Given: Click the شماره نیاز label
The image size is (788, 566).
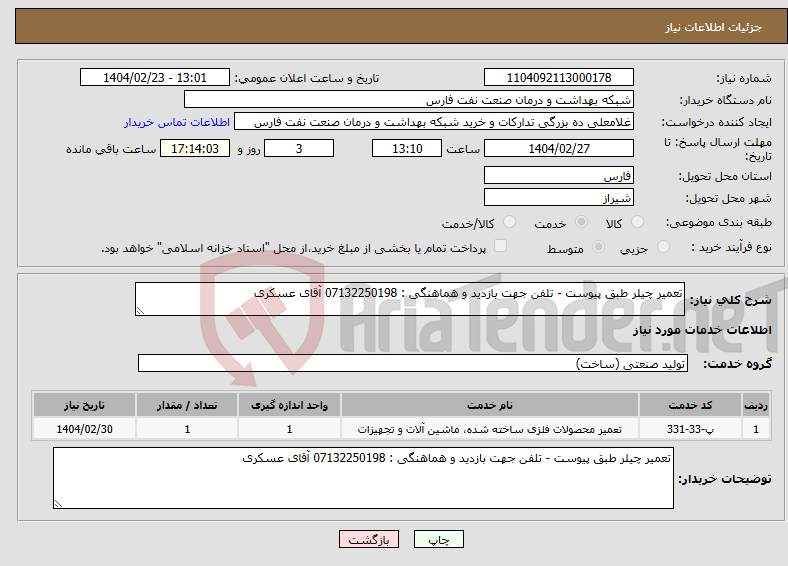Looking at the screenshot, I should point(744,78).
